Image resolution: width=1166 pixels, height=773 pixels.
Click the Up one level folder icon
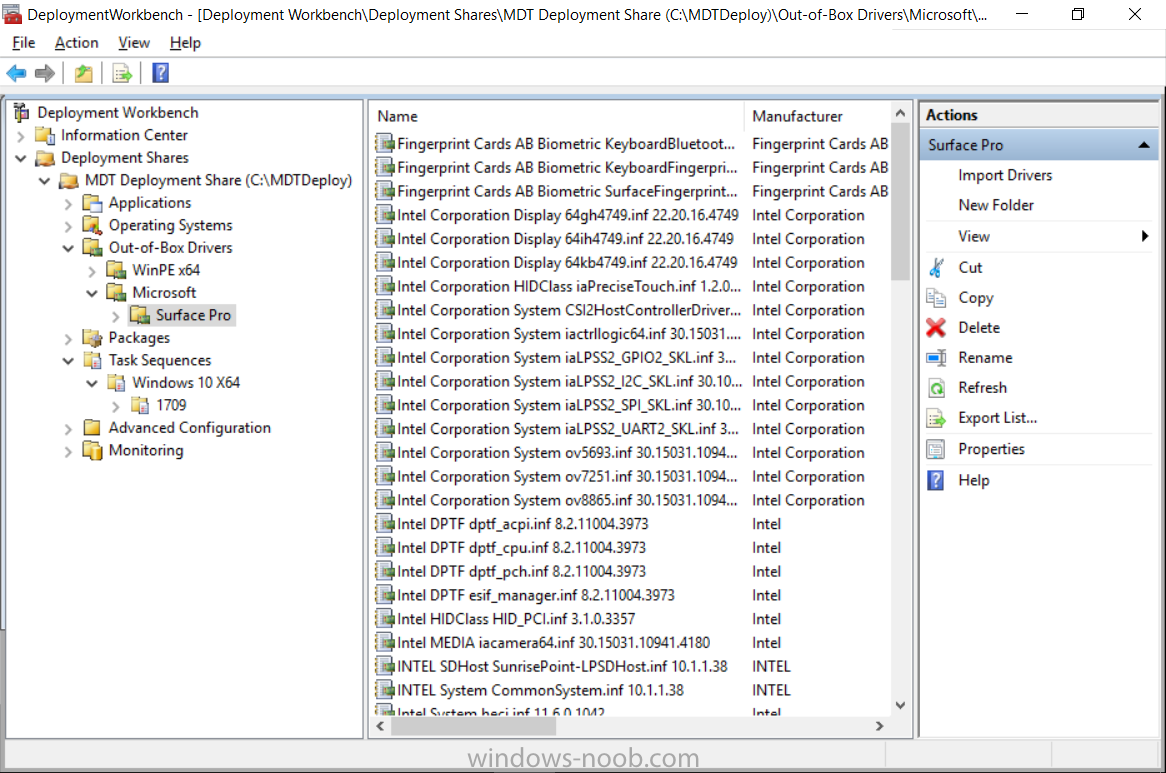[83, 73]
